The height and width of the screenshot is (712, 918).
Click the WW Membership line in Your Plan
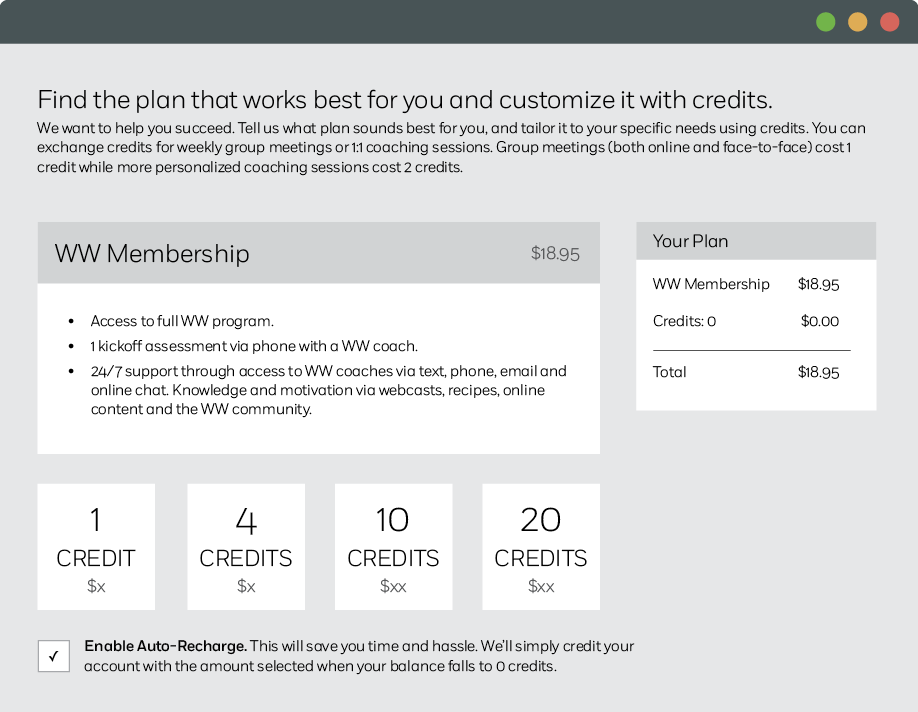[x=746, y=284]
